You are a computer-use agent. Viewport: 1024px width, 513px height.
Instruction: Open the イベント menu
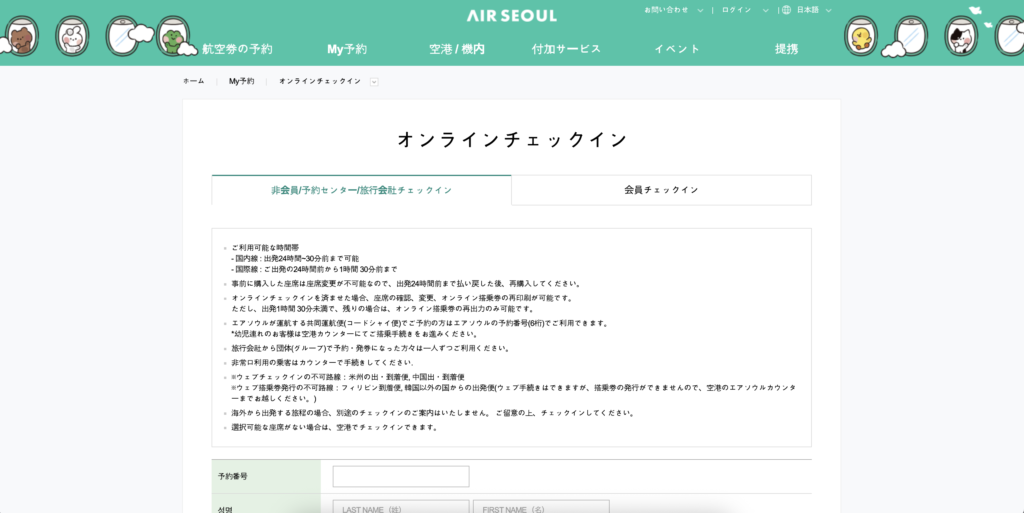pos(677,49)
